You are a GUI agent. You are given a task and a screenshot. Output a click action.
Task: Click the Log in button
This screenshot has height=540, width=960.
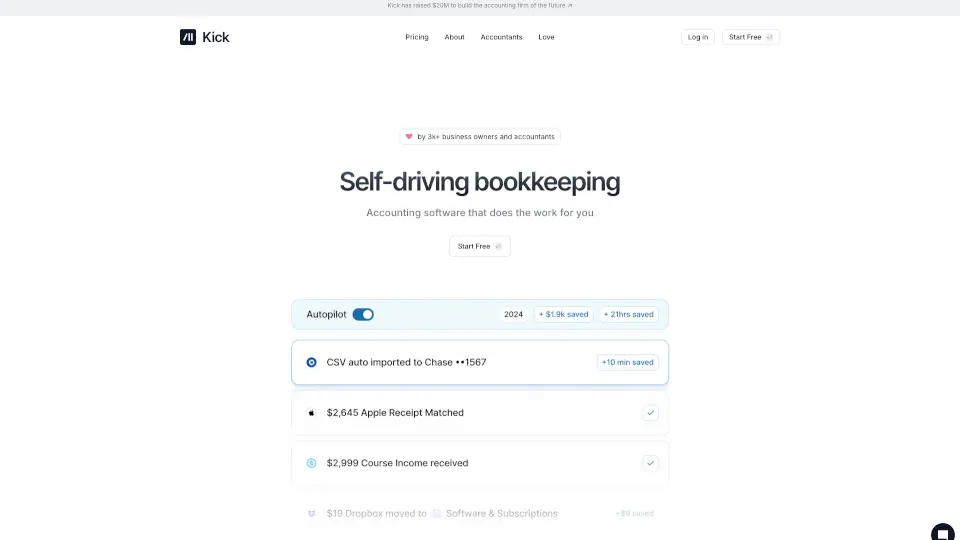tap(698, 37)
